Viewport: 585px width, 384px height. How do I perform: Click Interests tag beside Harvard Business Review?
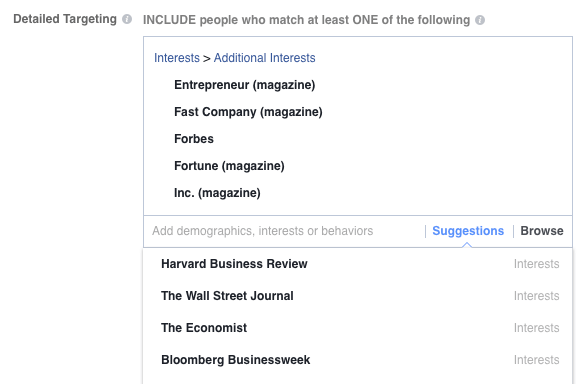click(x=536, y=264)
